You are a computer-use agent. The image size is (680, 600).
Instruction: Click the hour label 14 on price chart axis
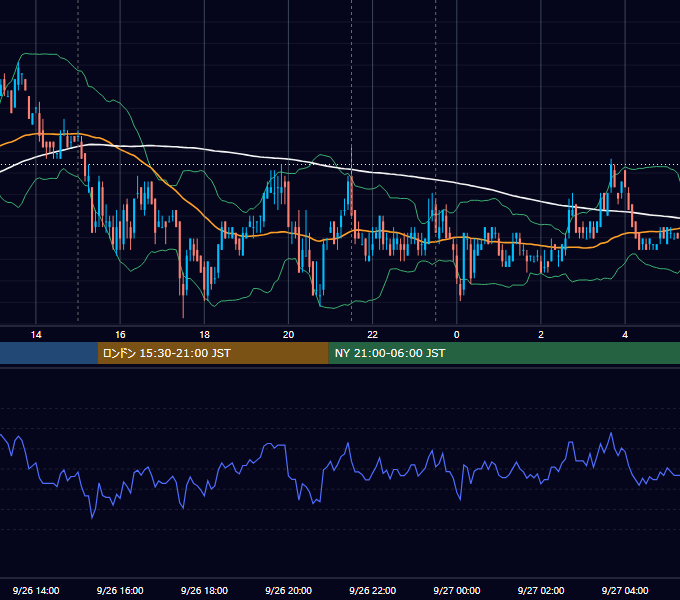[x=36, y=335]
